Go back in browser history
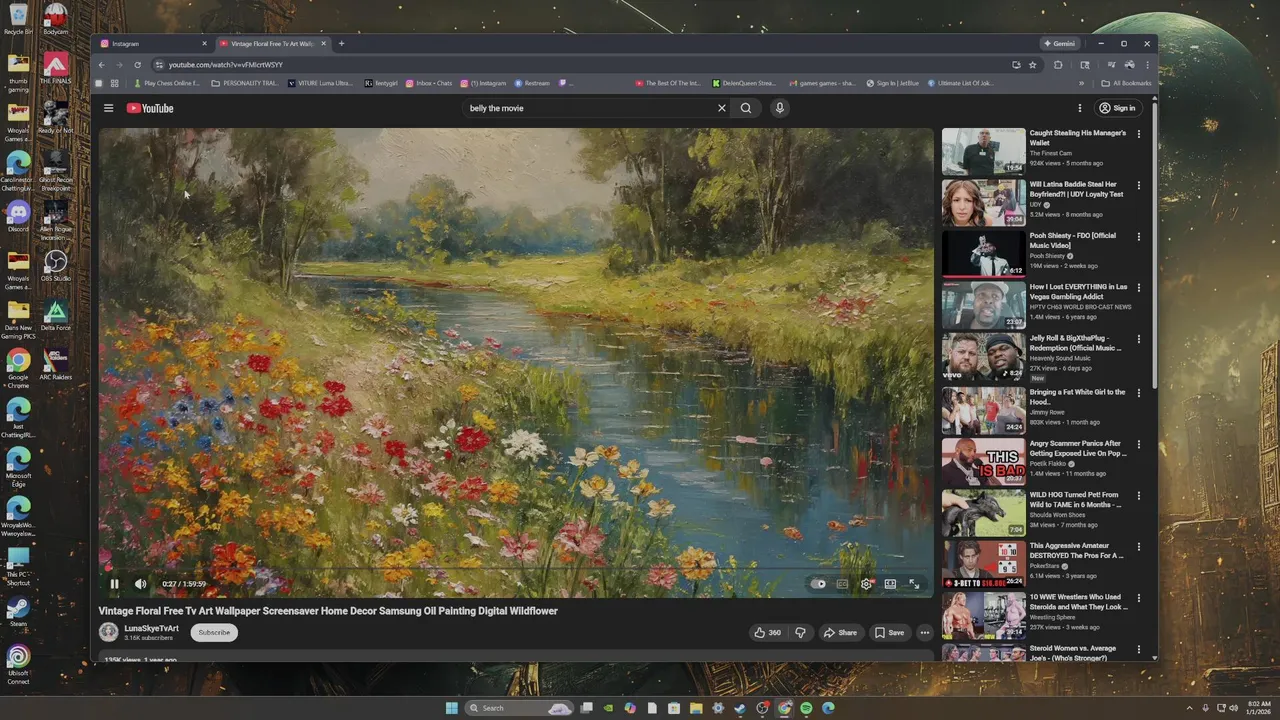The height and width of the screenshot is (720, 1280). tap(101, 65)
